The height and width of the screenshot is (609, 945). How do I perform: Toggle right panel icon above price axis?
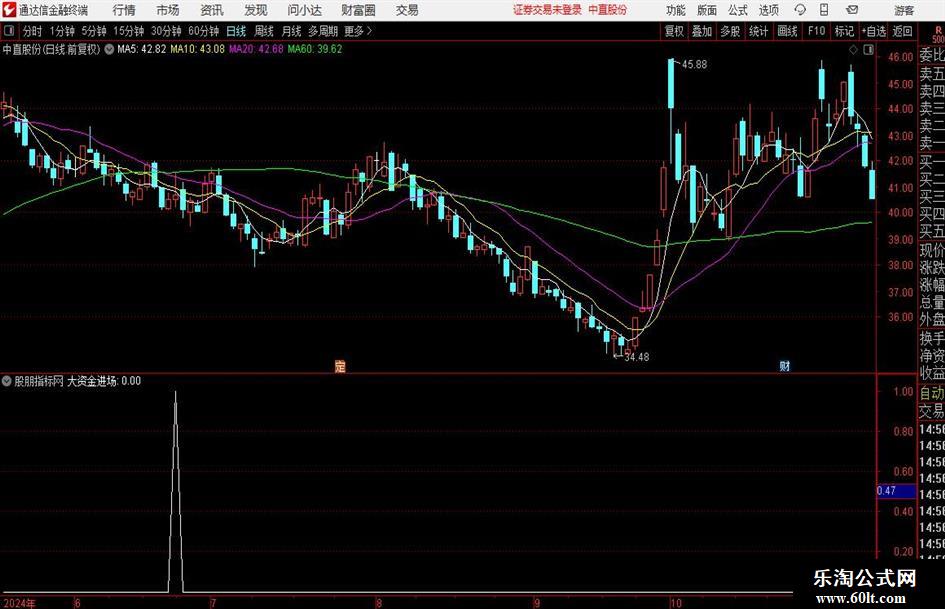coord(868,49)
